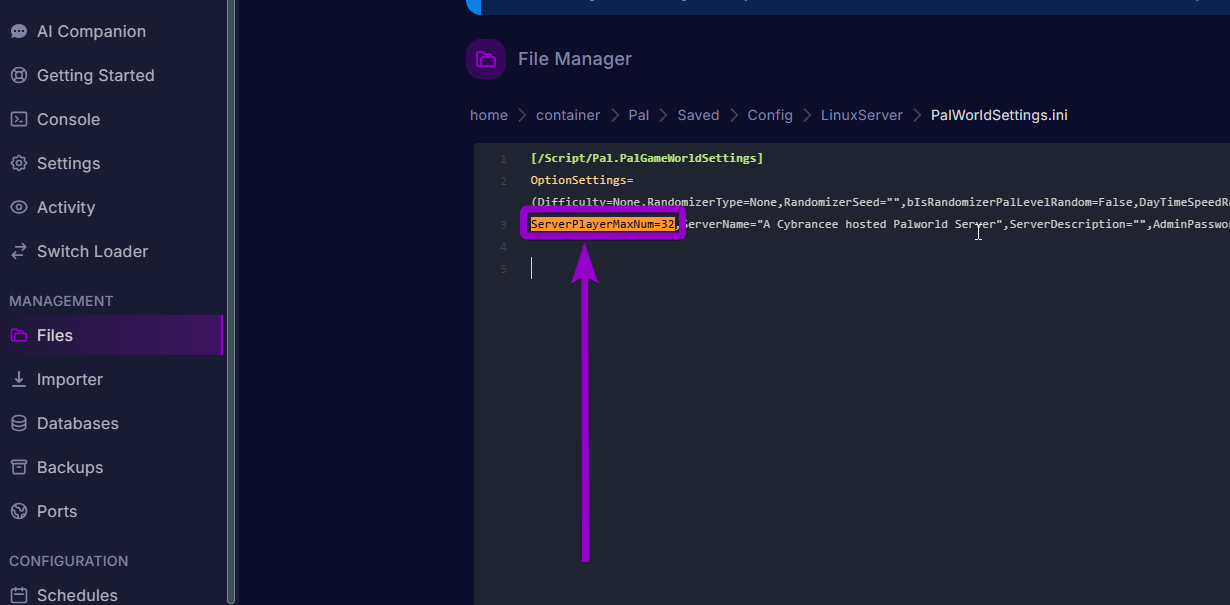
Task: Click the Databases cylinder icon
Action: (x=18, y=424)
